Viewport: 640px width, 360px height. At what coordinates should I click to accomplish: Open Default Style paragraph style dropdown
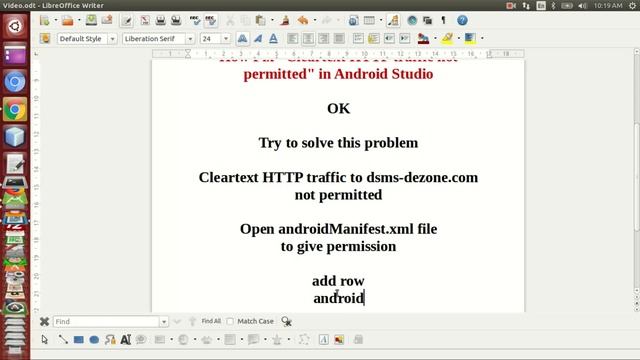point(112,39)
